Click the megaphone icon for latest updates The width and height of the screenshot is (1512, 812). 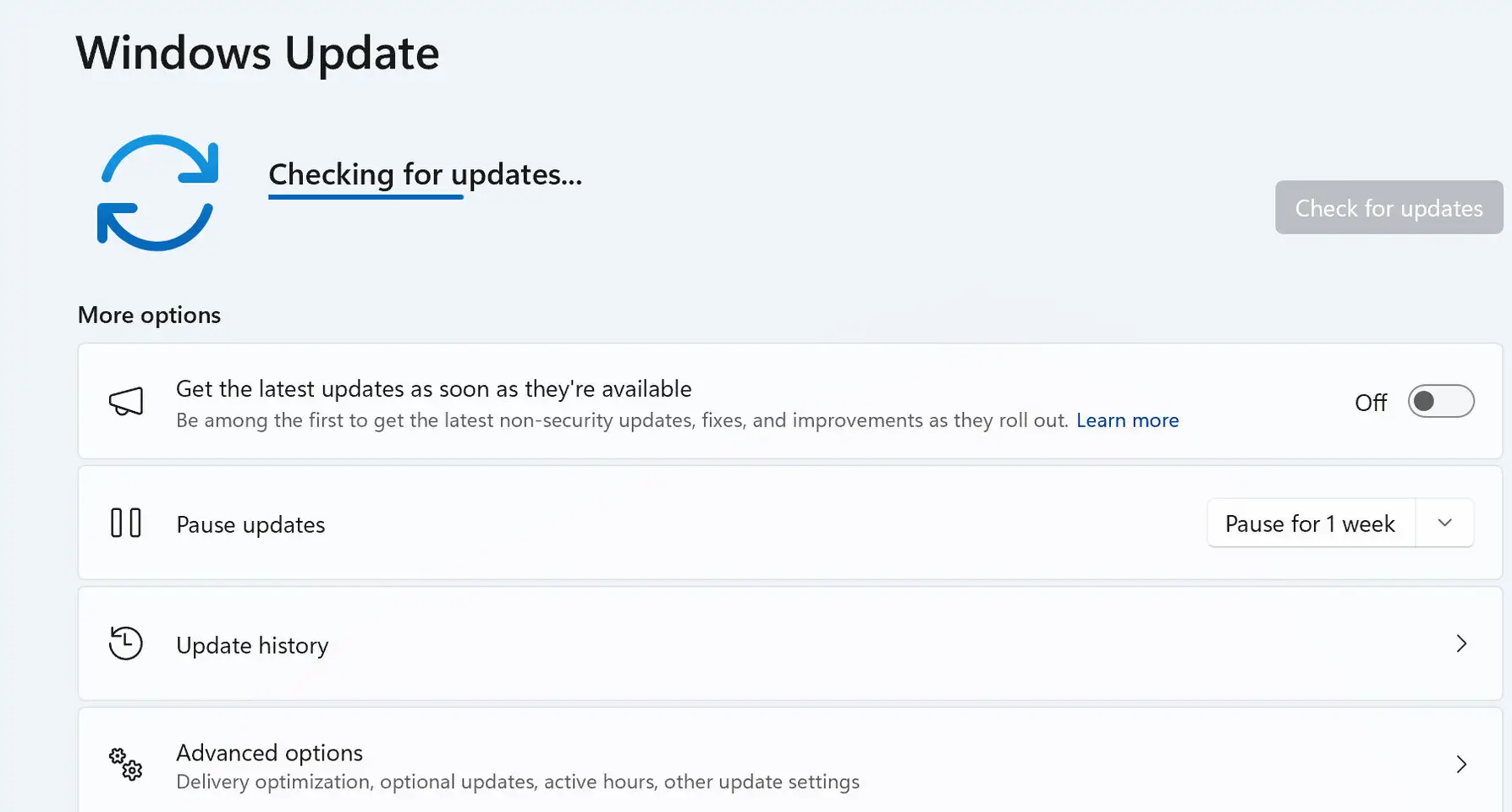pos(126,402)
